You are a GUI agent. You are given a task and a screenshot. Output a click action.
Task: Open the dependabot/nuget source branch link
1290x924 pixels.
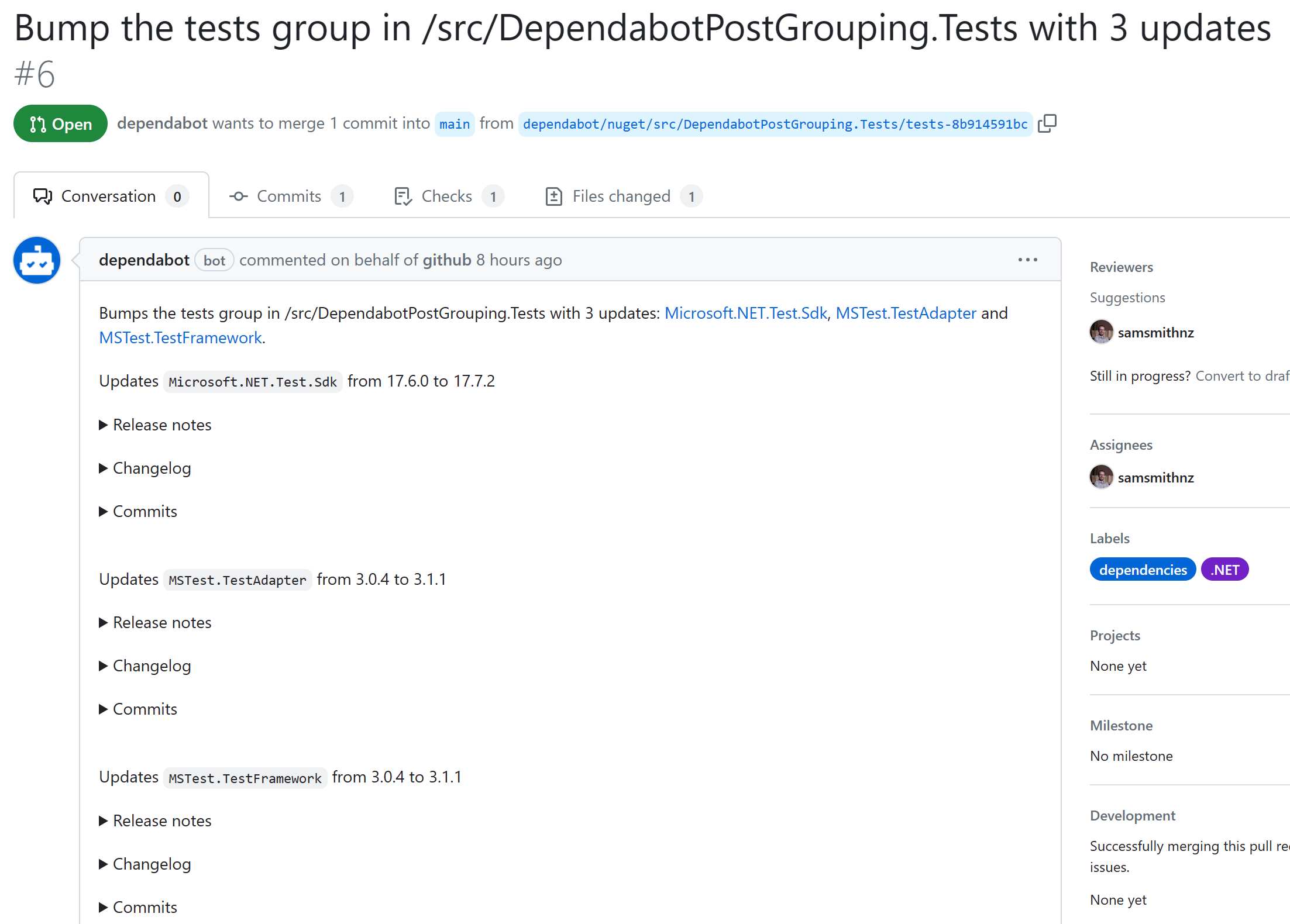pos(775,124)
